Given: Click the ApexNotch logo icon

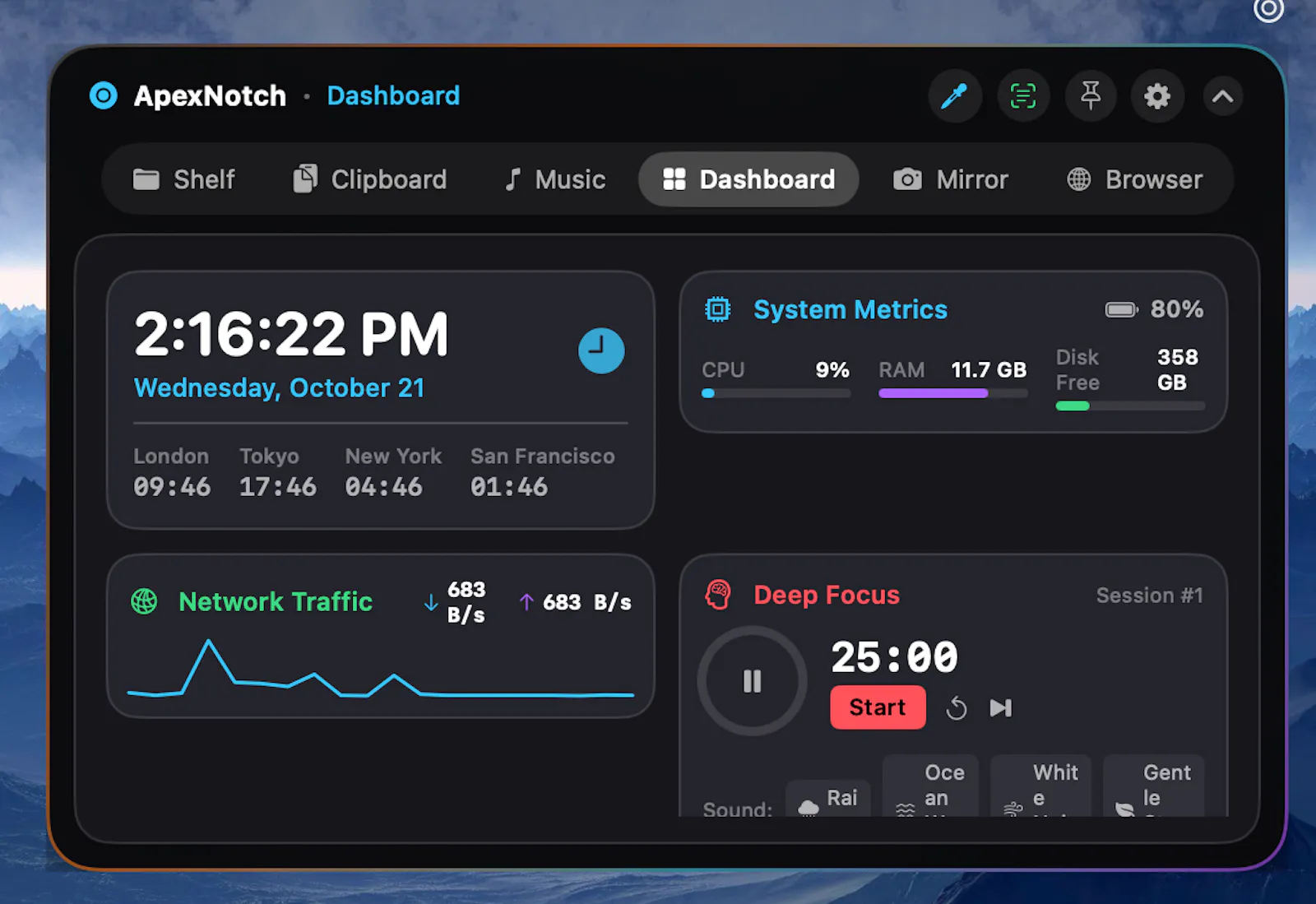Looking at the screenshot, I should (x=104, y=95).
